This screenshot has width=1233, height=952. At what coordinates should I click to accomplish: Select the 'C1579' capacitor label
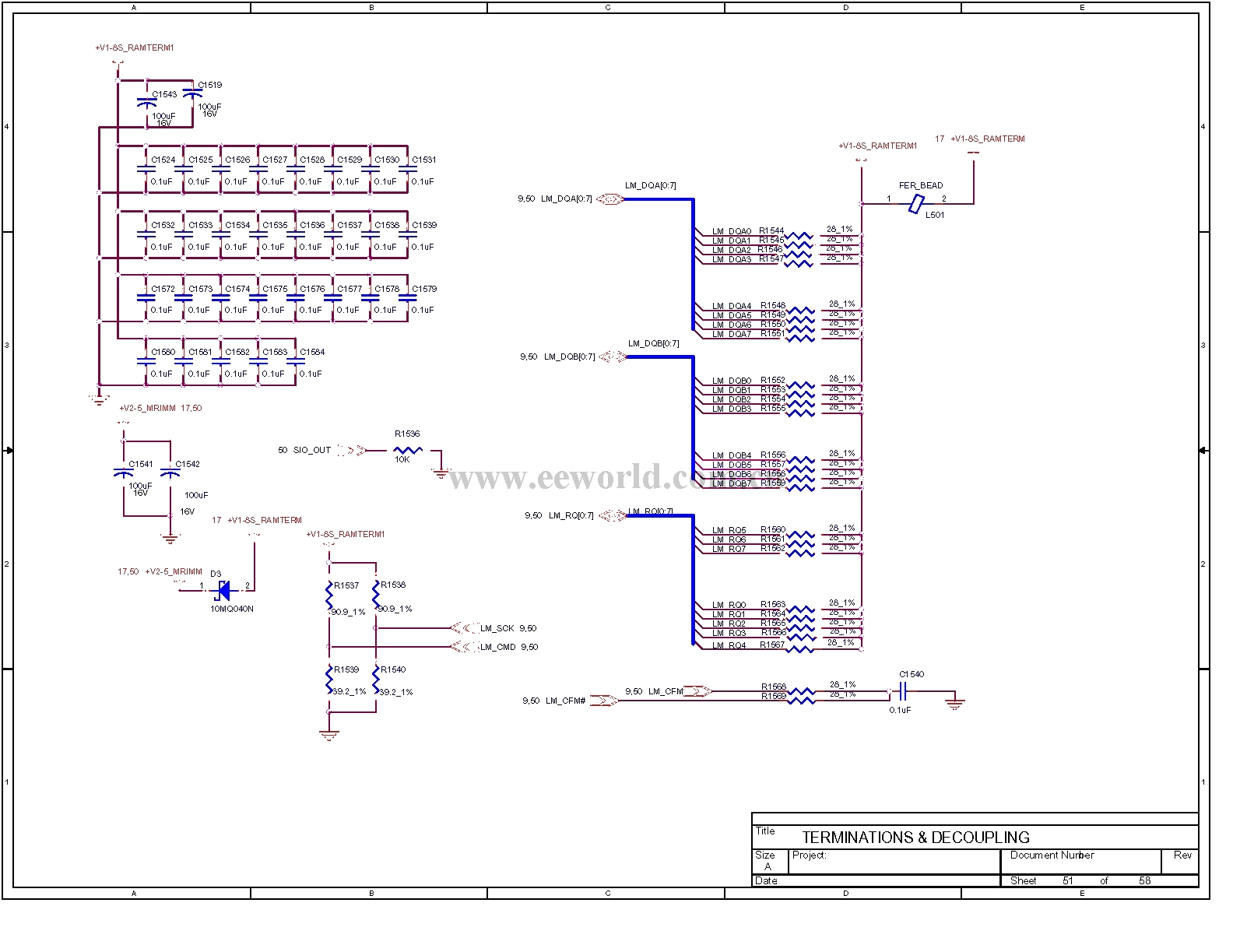click(424, 289)
